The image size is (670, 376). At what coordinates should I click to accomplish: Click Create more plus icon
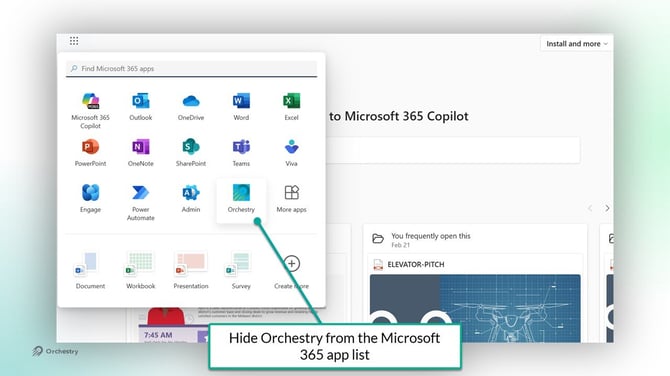(291, 264)
